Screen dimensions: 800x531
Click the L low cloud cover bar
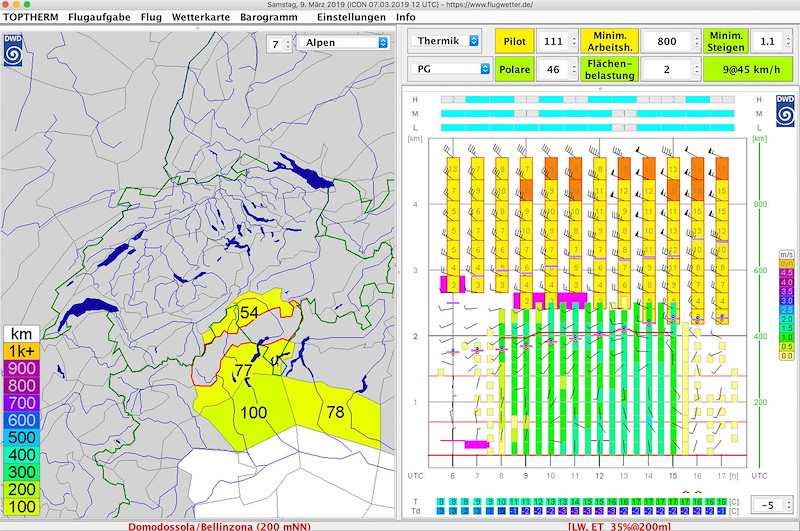(587, 127)
